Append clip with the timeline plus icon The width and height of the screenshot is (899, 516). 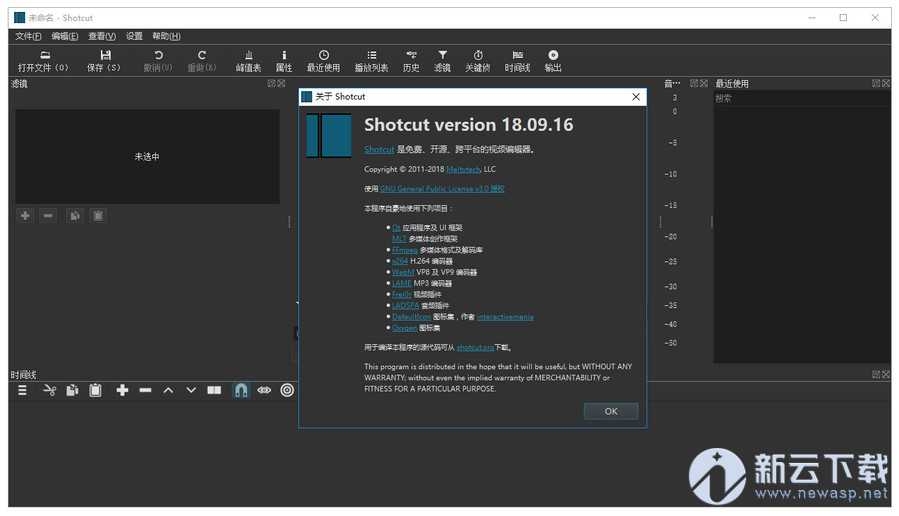[x=122, y=390]
